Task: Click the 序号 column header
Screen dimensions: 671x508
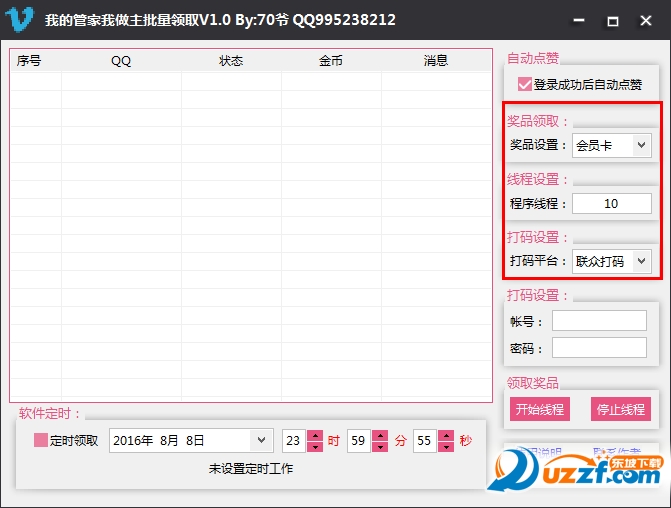Action: pos(36,61)
